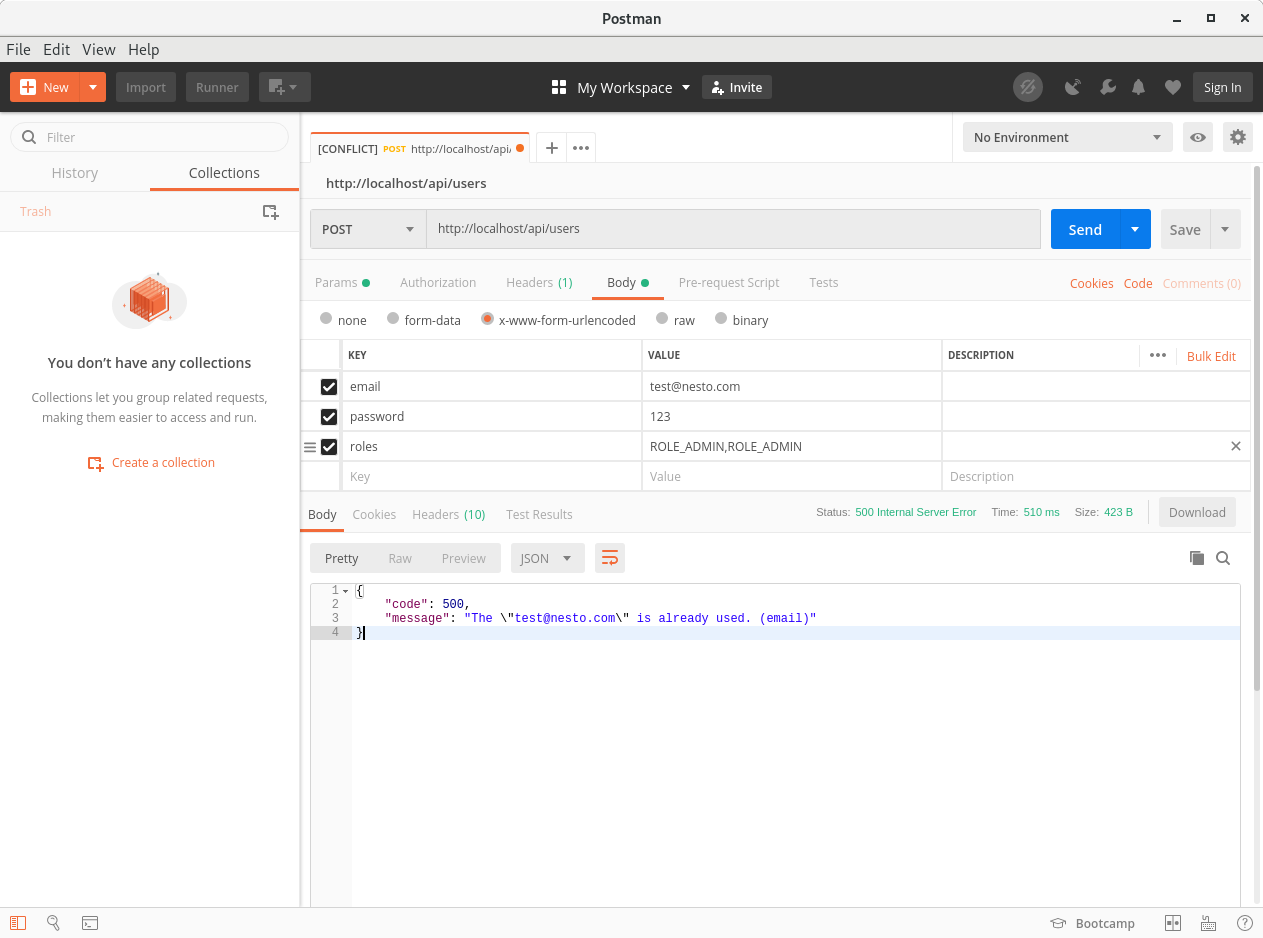
Task: Click the sidebar Filter search field
Action: coord(149,137)
